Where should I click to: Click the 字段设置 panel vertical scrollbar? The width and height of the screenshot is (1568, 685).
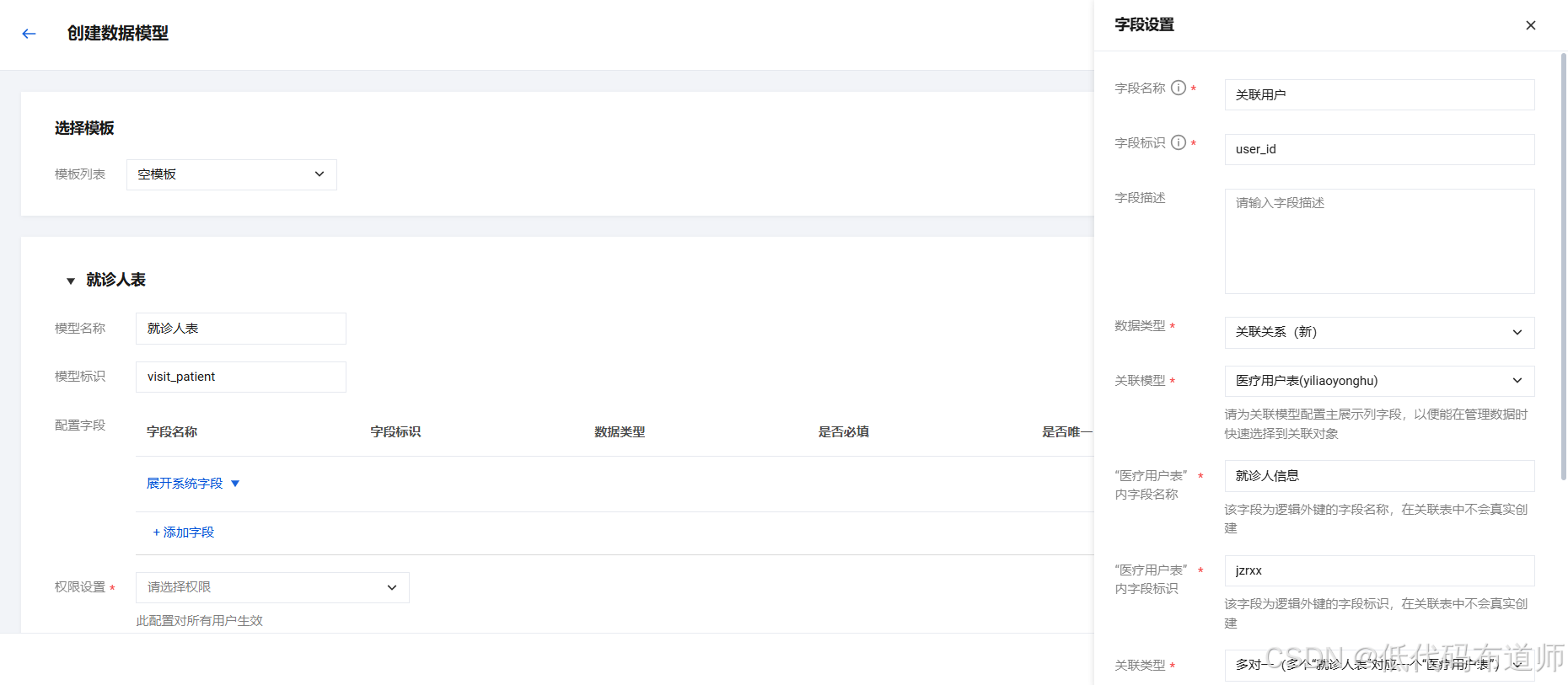pyautogui.click(x=1563, y=266)
